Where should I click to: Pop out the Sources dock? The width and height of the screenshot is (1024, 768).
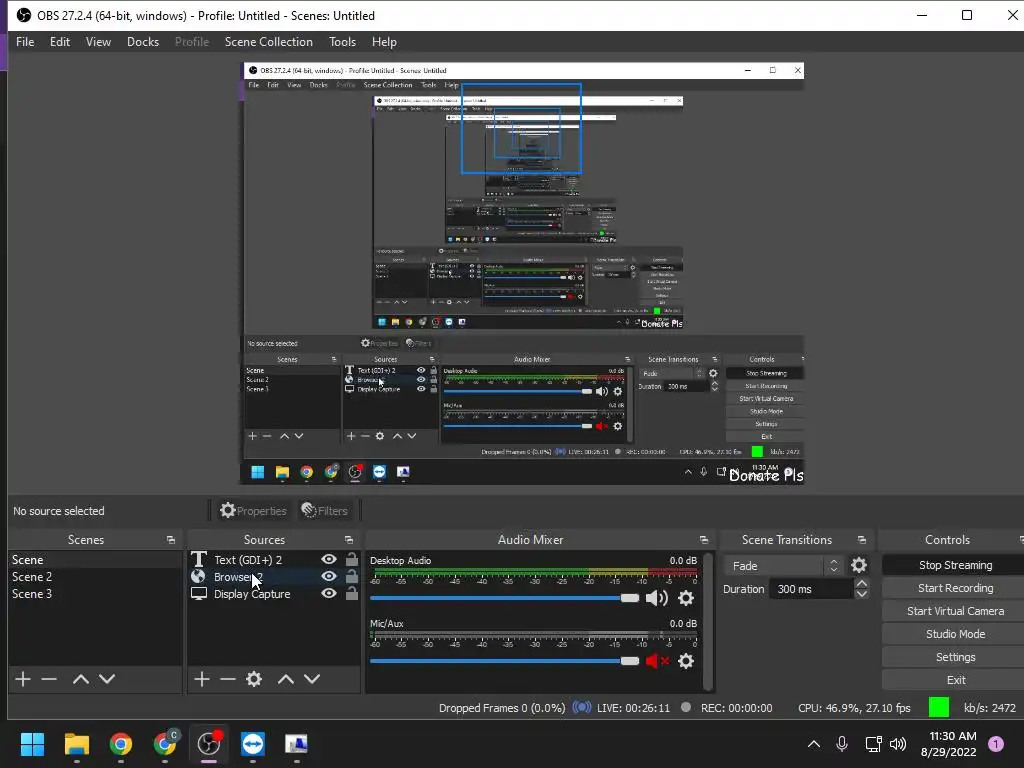coord(349,540)
